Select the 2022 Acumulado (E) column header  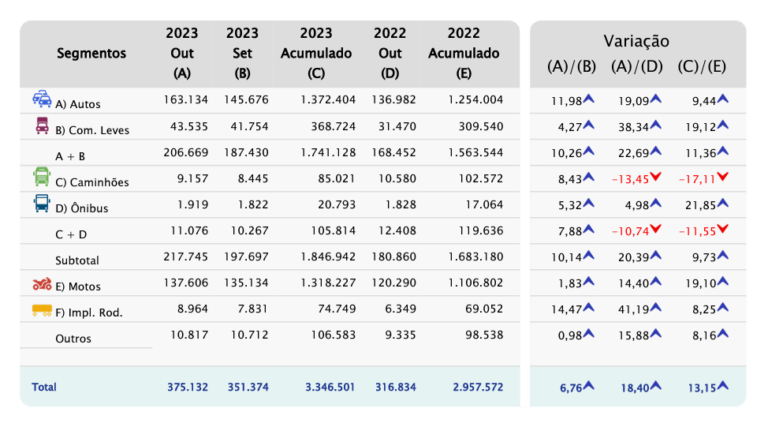tap(464, 53)
